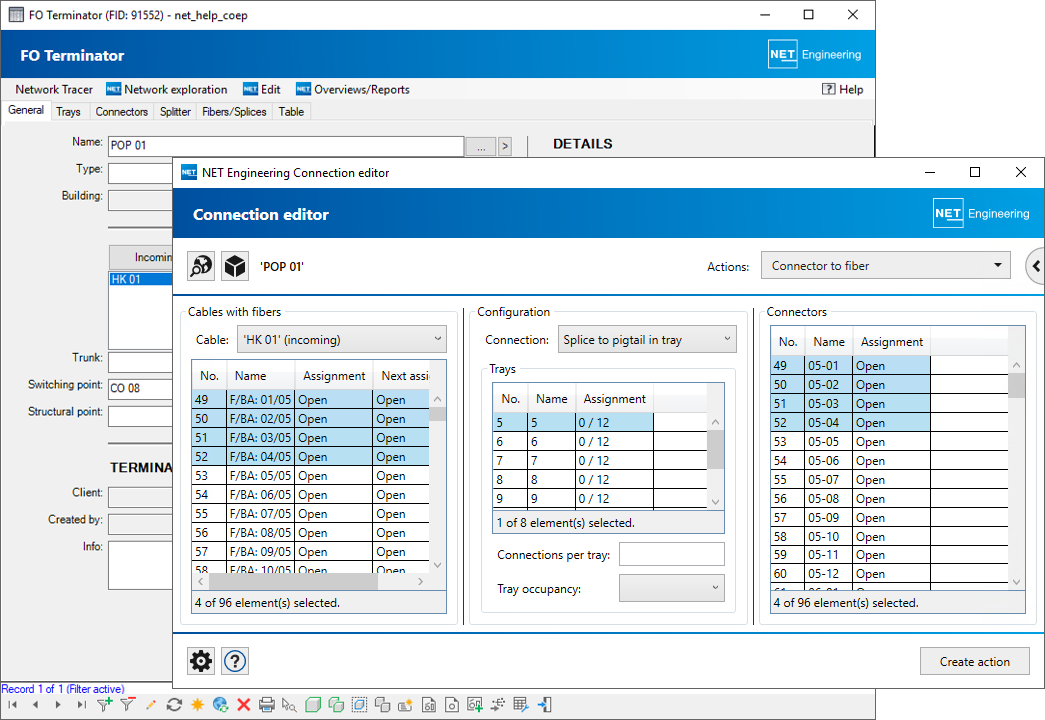This screenshot has height=720, width=1045.
Task: Switch to the Trays tab
Action: [68, 111]
